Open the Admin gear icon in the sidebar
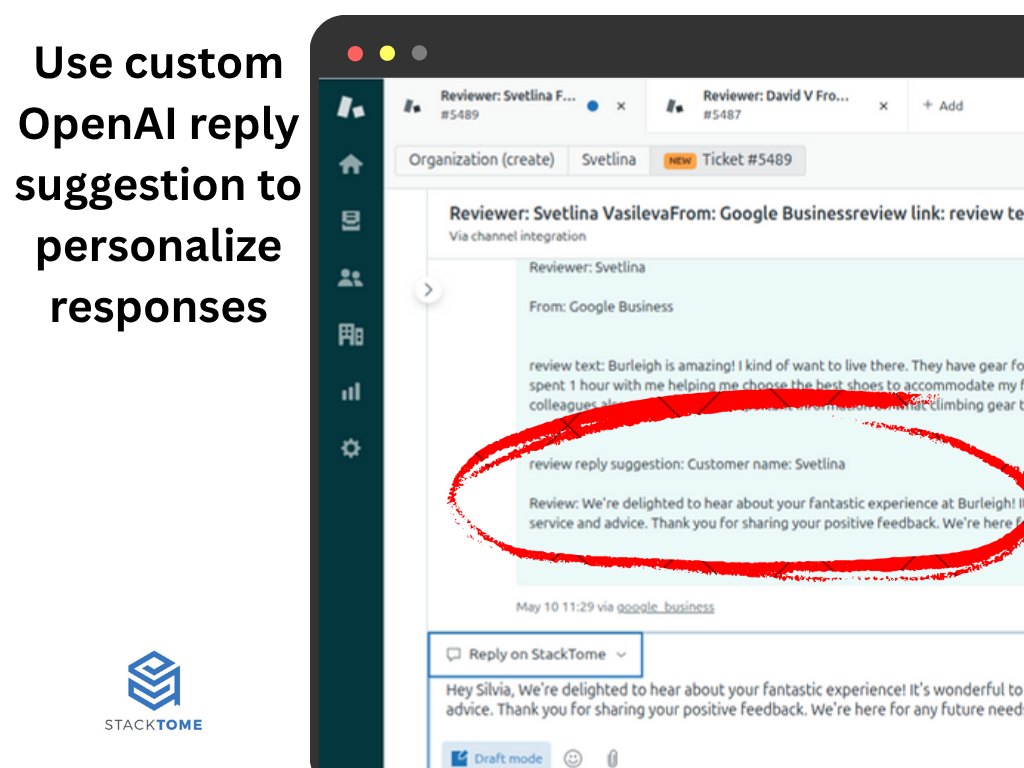 [351, 448]
